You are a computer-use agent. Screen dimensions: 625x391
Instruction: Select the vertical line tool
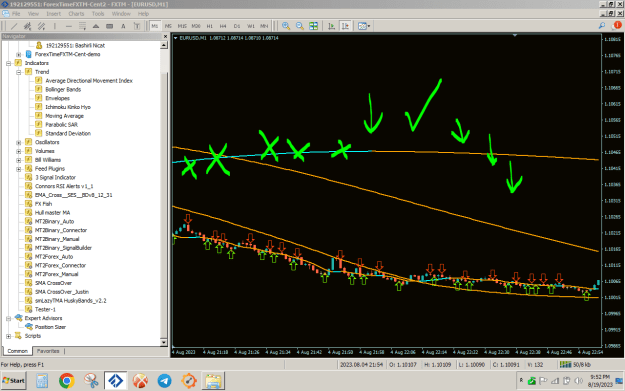(55, 26)
